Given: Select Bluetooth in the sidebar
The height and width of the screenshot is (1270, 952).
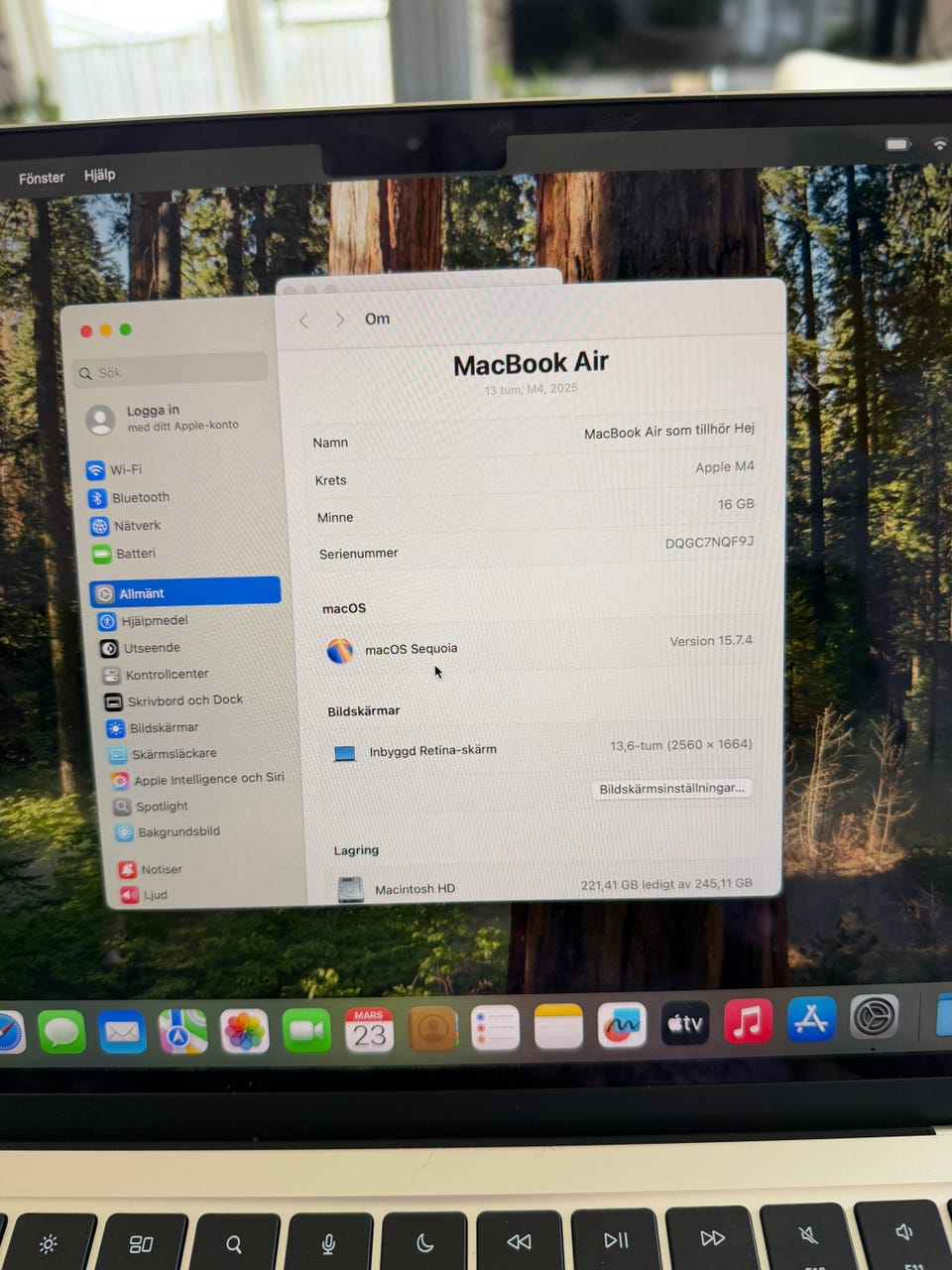Looking at the screenshot, I should point(139,497).
